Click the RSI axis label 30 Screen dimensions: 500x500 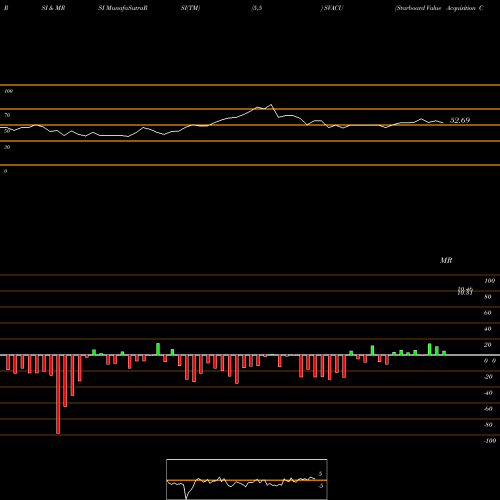(7, 147)
